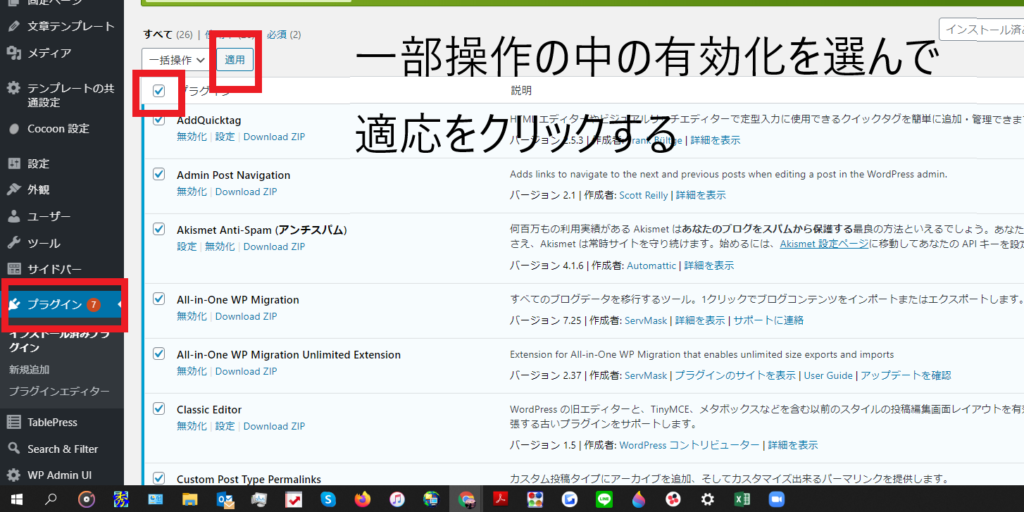1024x512 pixels.
Task: Click the 設定 sidebar icon
Action: [x=13, y=163]
